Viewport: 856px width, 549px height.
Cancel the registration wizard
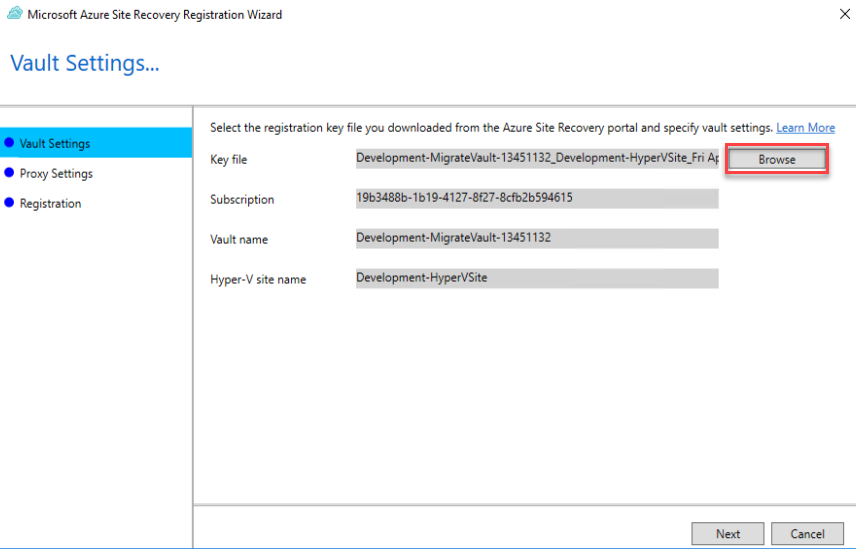[x=807, y=534]
